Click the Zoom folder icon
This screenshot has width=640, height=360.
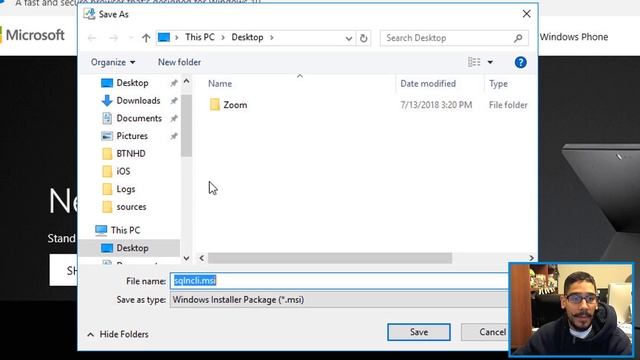point(215,105)
